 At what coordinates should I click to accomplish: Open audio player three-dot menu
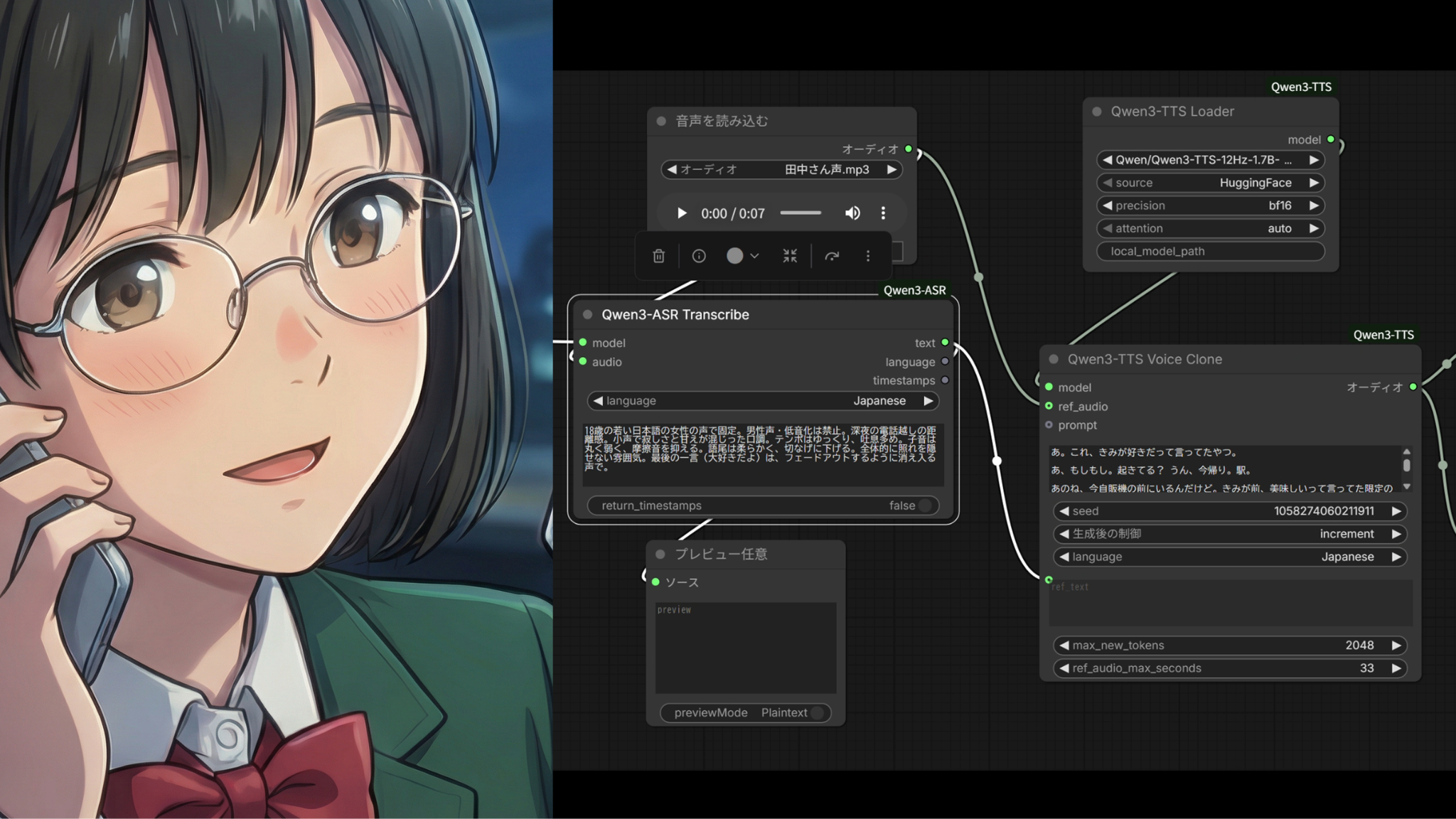(883, 213)
